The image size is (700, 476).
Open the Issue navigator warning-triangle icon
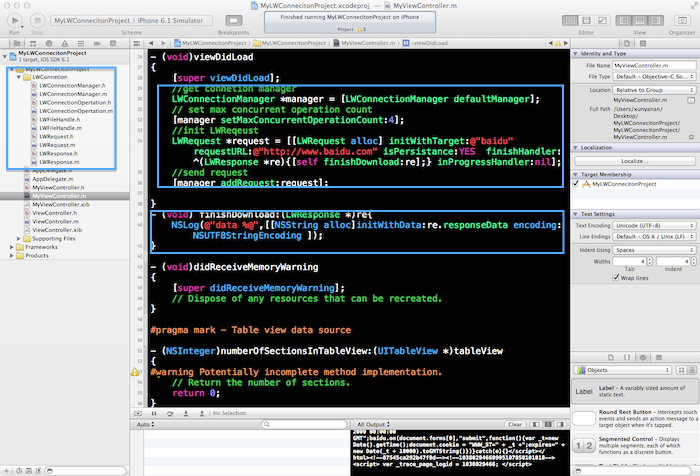pyautogui.click(x=65, y=43)
